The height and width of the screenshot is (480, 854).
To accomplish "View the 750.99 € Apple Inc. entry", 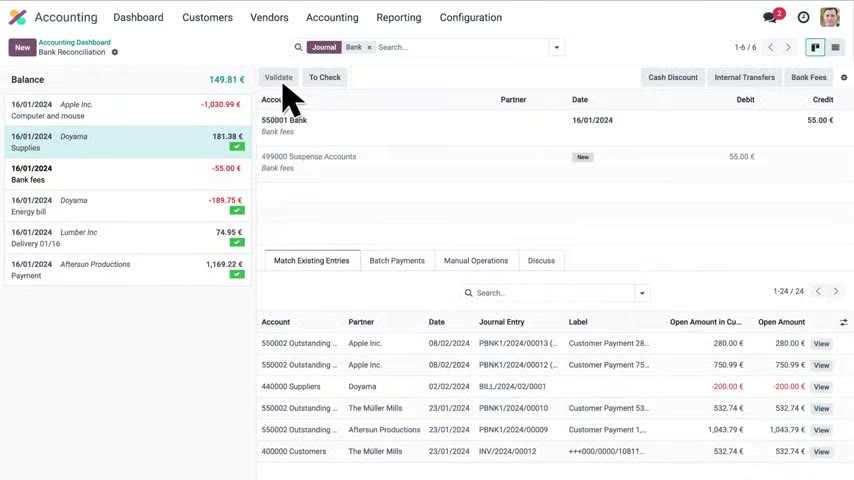I will pyautogui.click(x=821, y=366).
